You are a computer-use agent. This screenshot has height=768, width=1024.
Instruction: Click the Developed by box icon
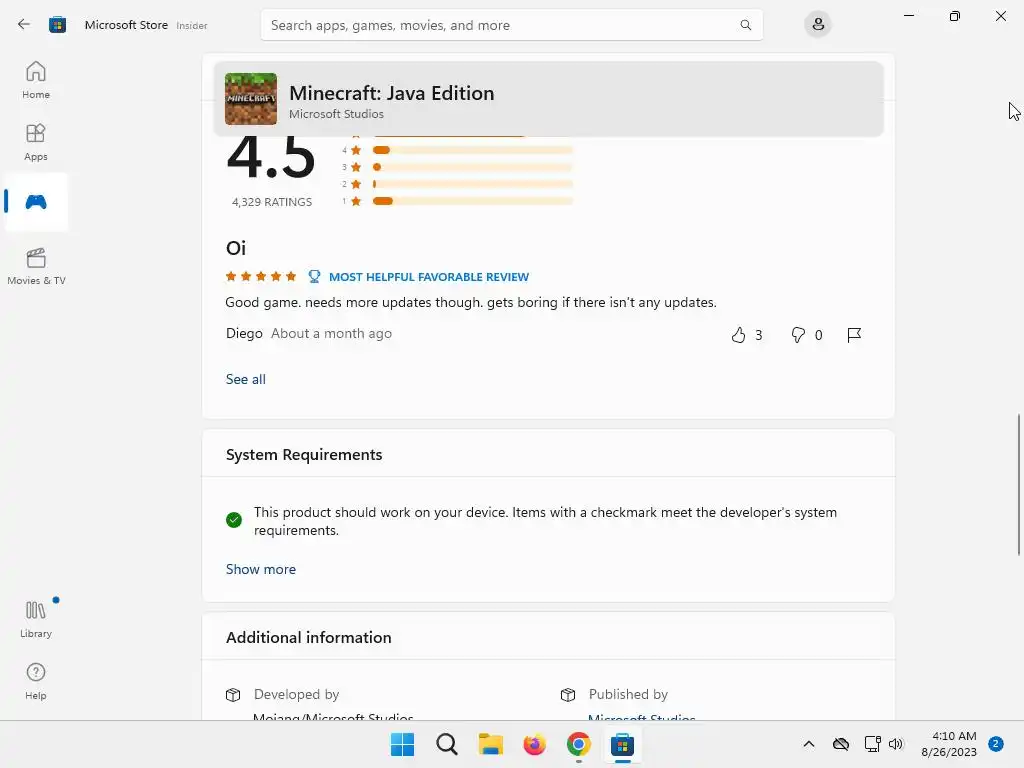(x=233, y=695)
